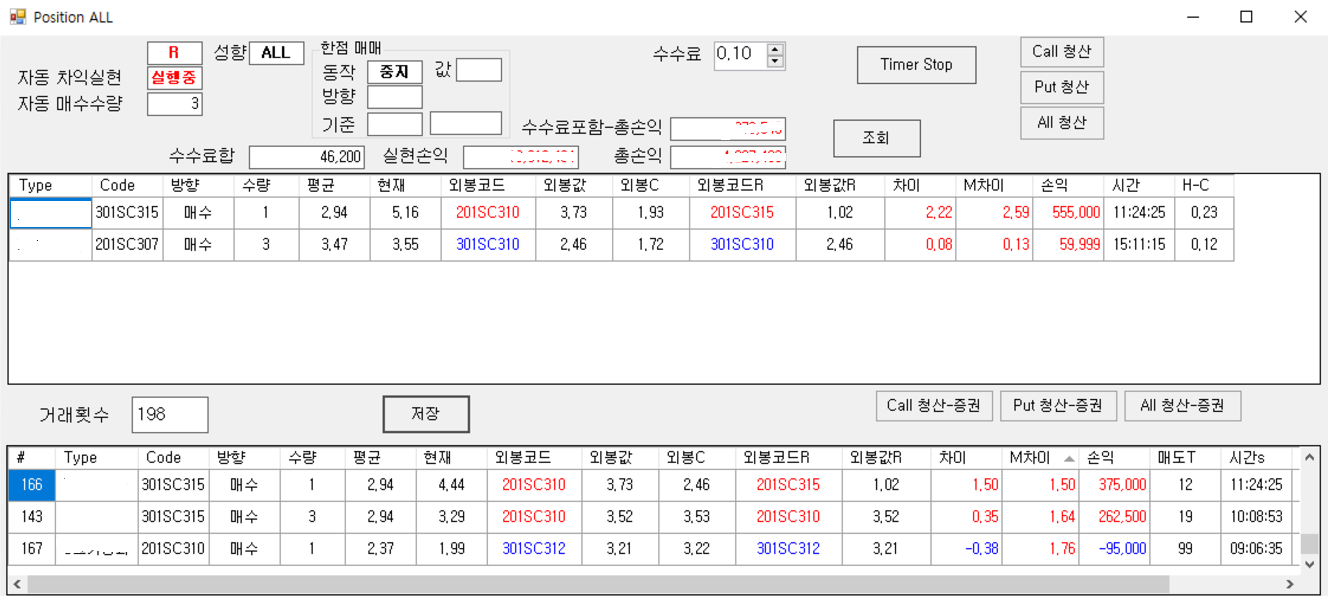
Task: Open the 성향 ALL selector
Action: pyautogui.click(x=276, y=52)
